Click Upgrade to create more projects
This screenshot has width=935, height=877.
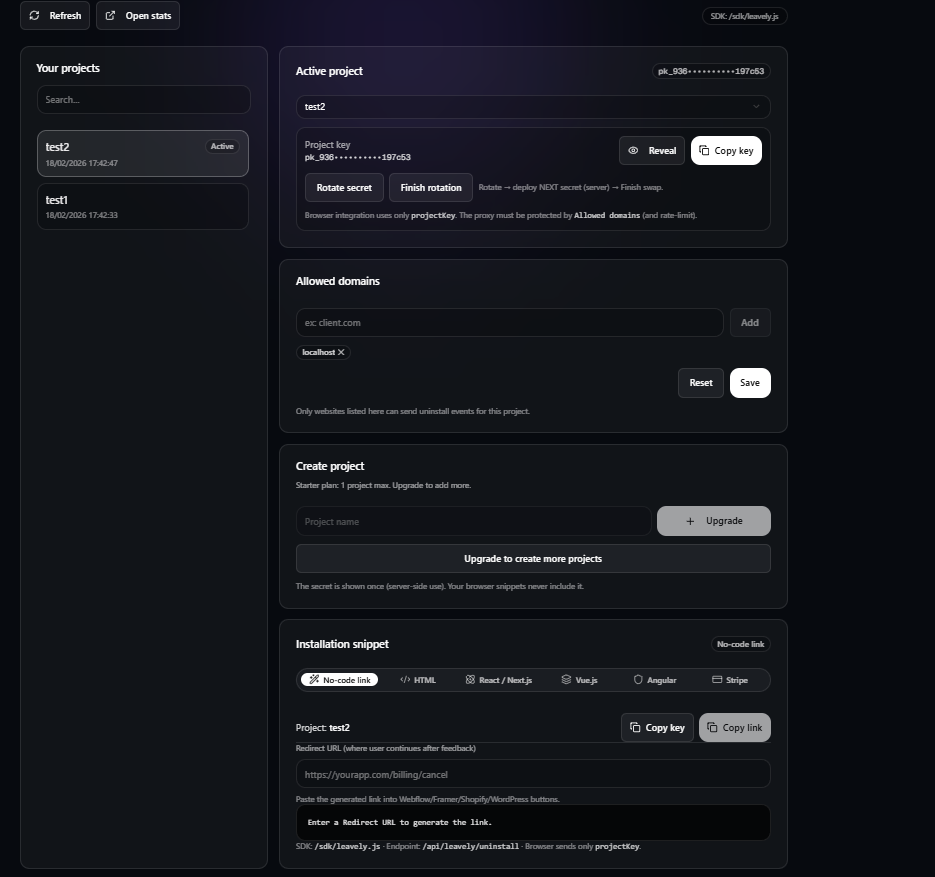point(532,558)
